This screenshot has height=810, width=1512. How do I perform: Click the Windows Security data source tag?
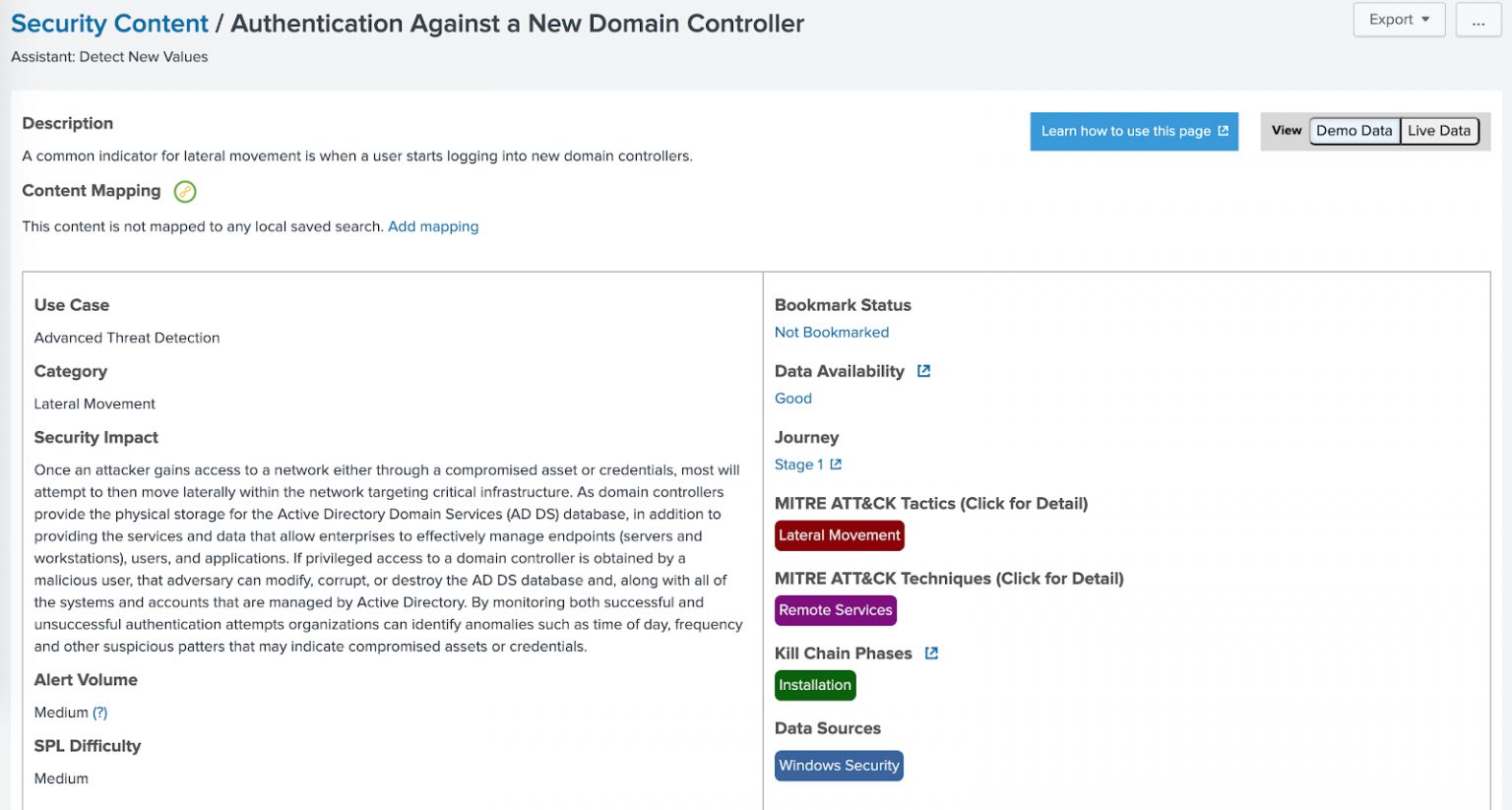(x=839, y=766)
